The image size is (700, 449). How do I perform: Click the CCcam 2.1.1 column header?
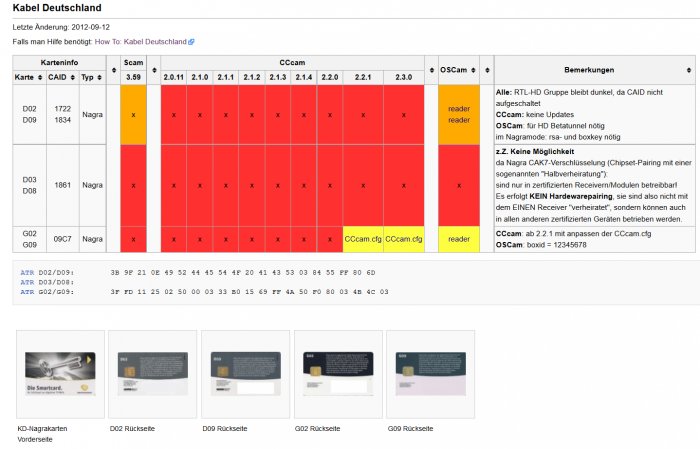click(226, 77)
